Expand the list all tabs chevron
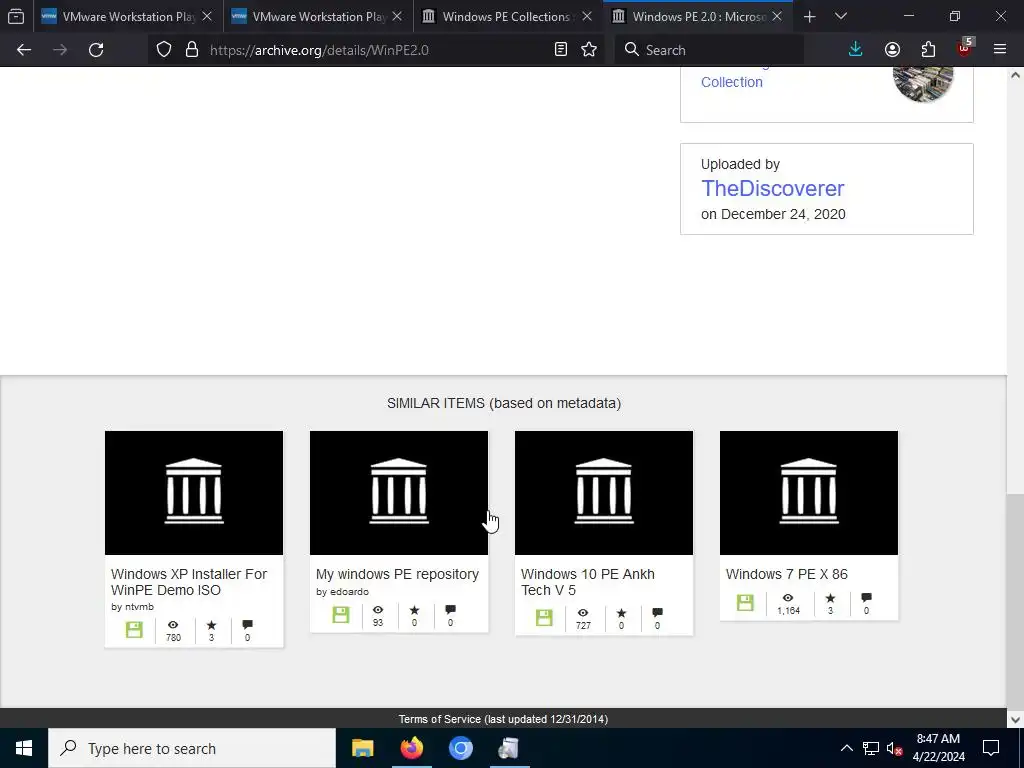Viewport: 1024px width, 768px height. point(841,16)
